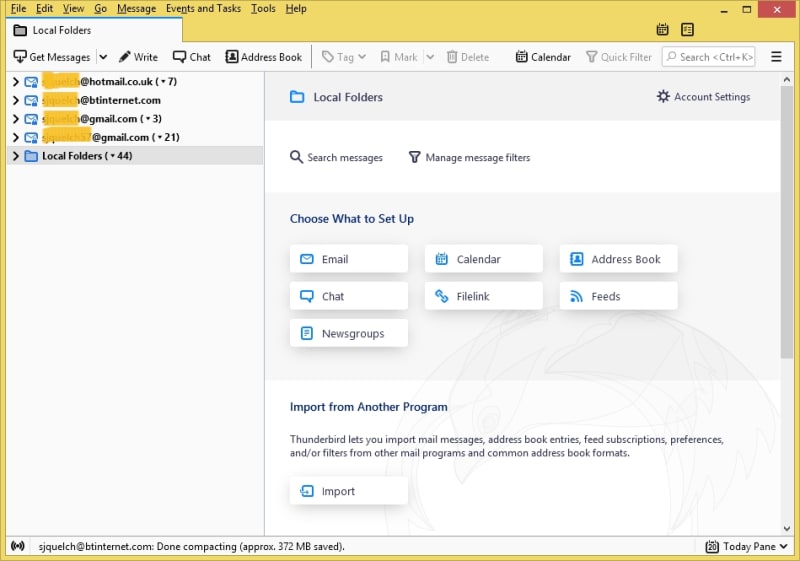Image resolution: width=800 pixels, height=561 pixels.
Task: Expand the hotmail.co.uk account
Action: coord(16,82)
